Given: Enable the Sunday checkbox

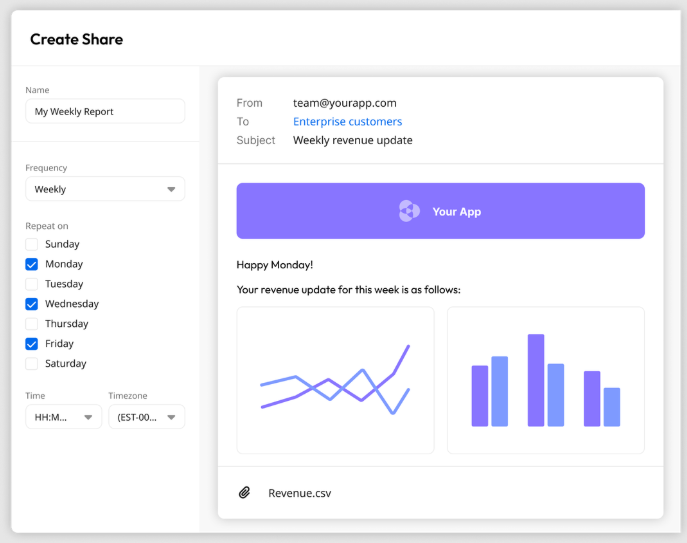Looking at the screenshot, I should pos(32,244).
